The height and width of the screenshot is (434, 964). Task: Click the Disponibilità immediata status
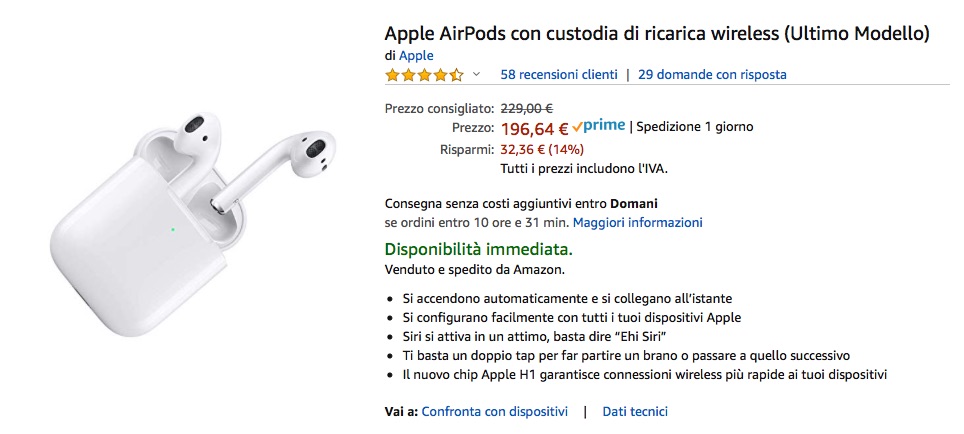(x=478, y=249)
